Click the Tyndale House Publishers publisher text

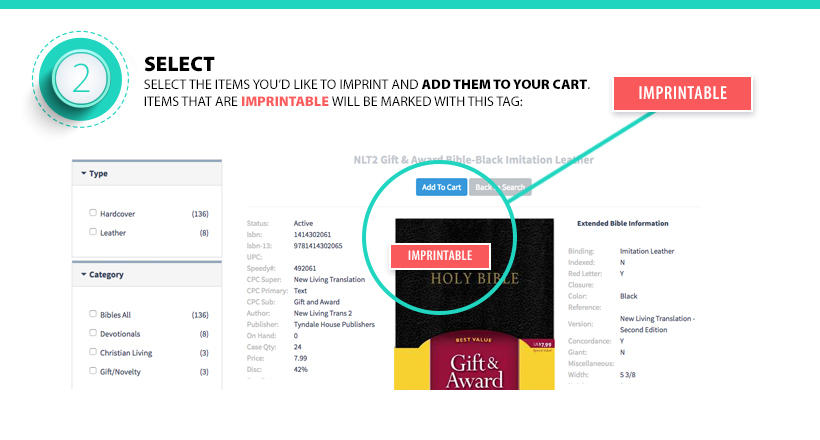pyautogui.click(x=332, y=324)
